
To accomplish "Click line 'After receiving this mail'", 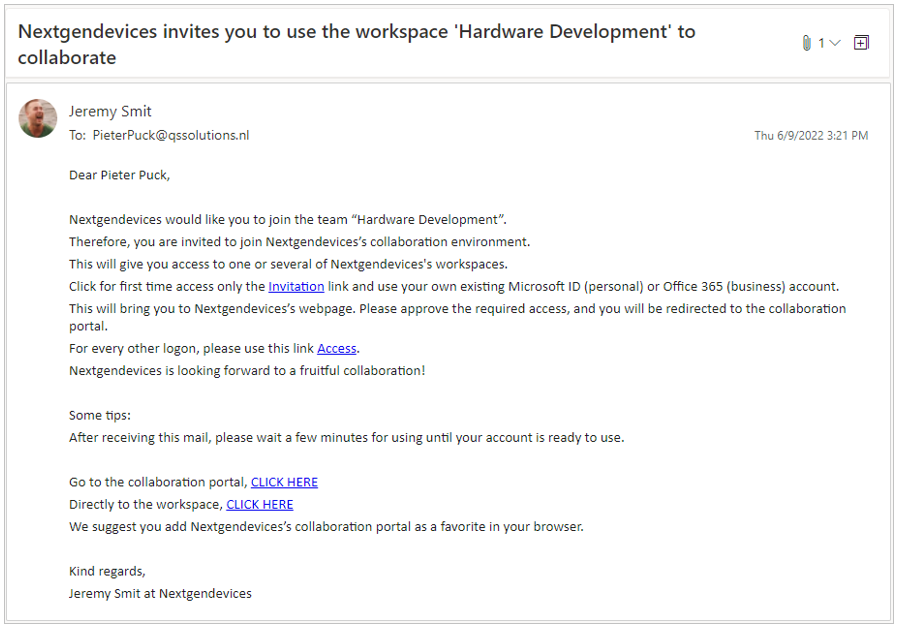I will pos(346,438).
